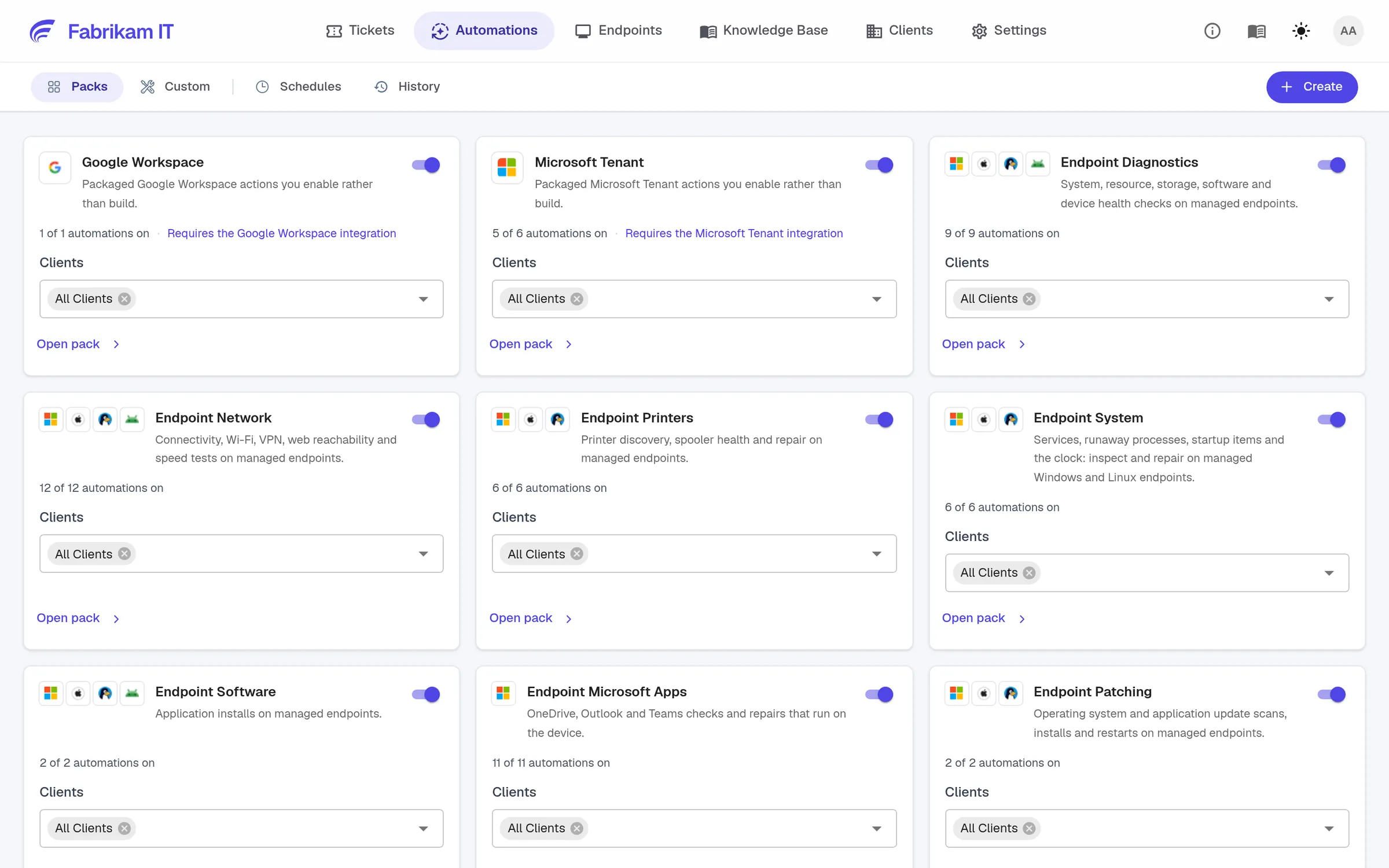The width and height of the screenshot is (1389, 868).
Task: Click Windows icon on Endpoint System card
Action: click(x=957, y=420)
